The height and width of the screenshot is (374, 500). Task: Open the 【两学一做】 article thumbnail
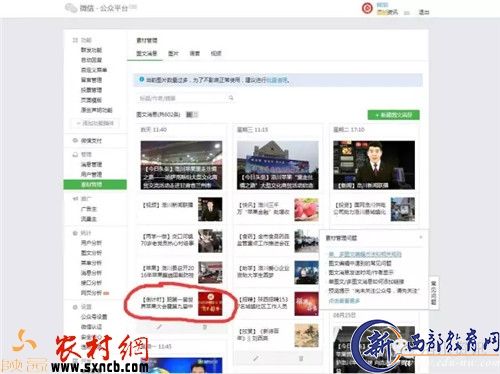[210, 241]
